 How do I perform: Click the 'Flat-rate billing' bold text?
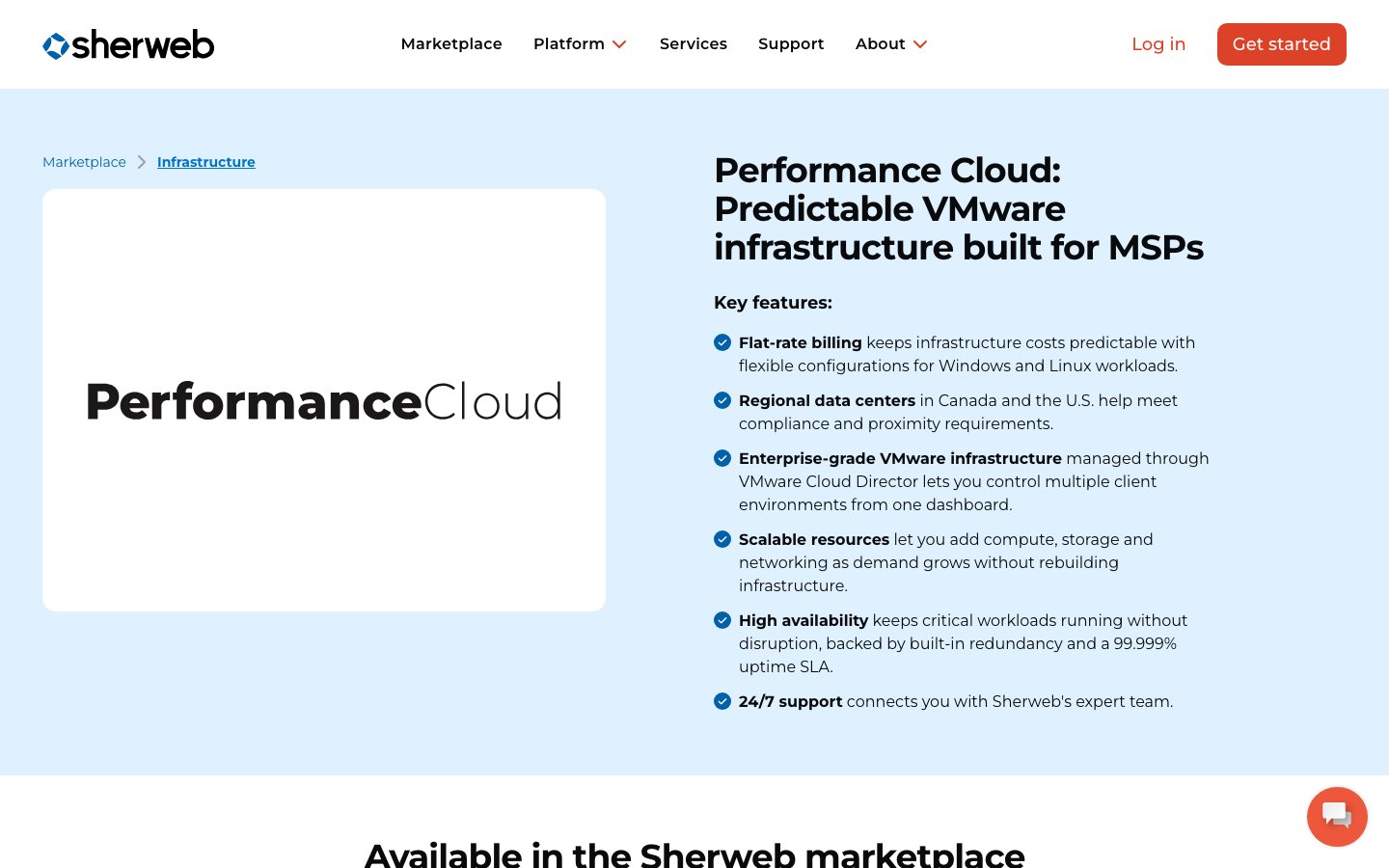pyautogui.click(x=801, y=342)
